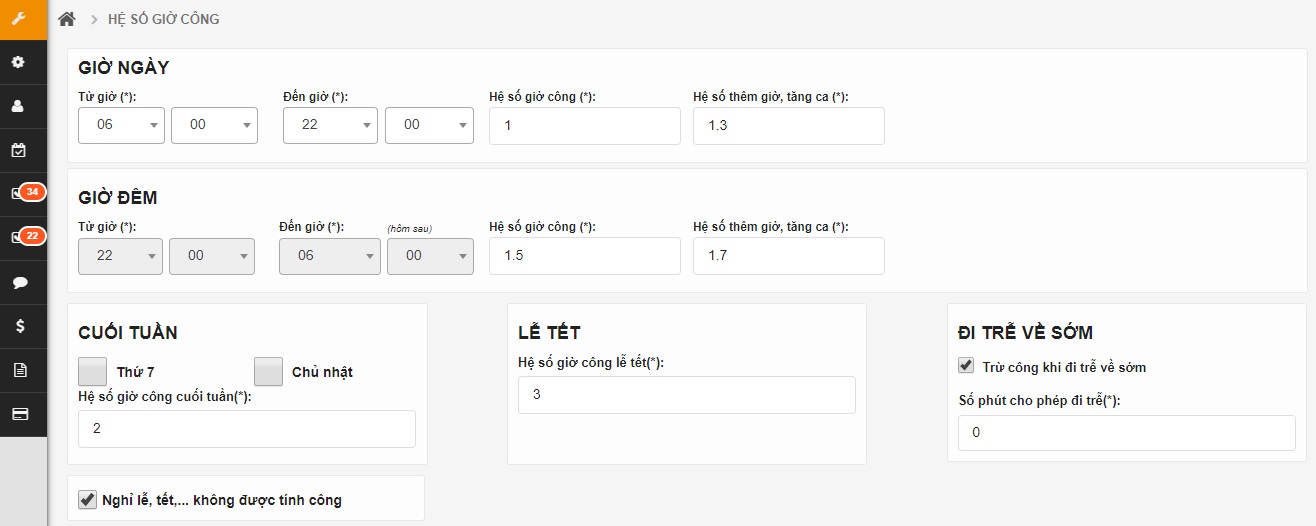Go to the home icon in breadcrumb
Image resolution: width=1316 pixels, height=526 pixels.
pos(67,19)
